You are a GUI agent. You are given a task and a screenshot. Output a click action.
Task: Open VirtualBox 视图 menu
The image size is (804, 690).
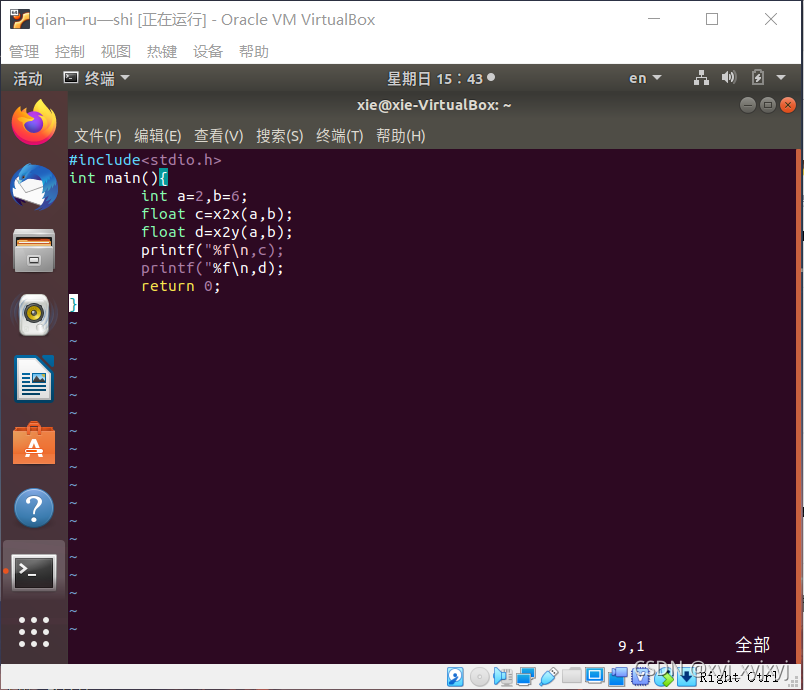tap(116, 52)
